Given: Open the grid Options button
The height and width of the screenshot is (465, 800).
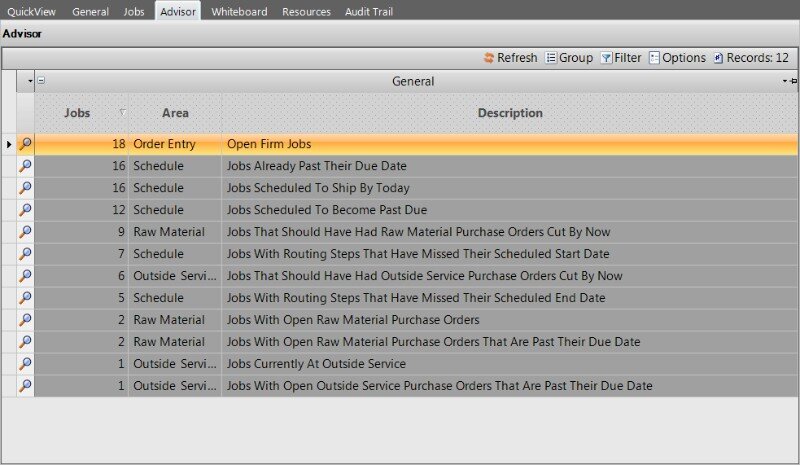Looking at the screenshot, I should (x=677, y=58).
